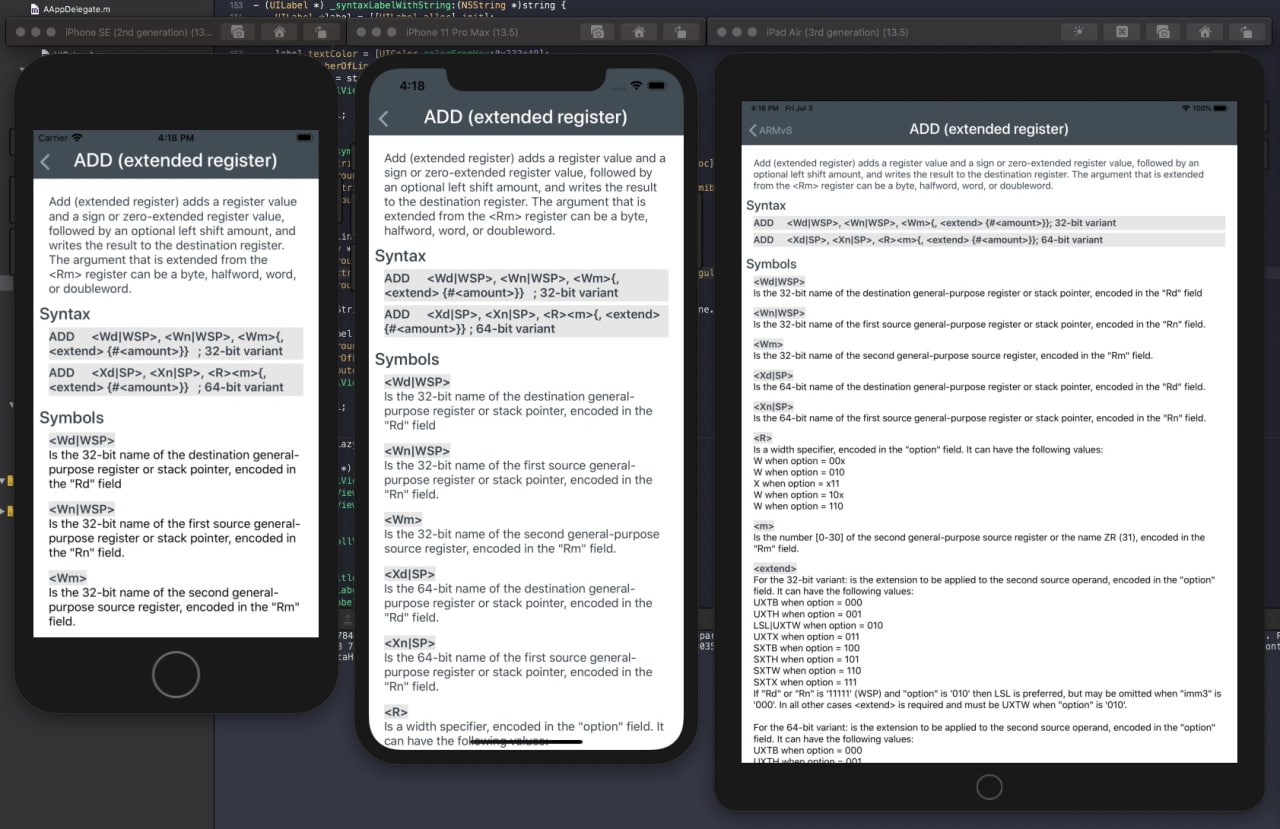
Task: Toggle display appearance with the sun icon on iPad Air
Action: point(1079,31)
